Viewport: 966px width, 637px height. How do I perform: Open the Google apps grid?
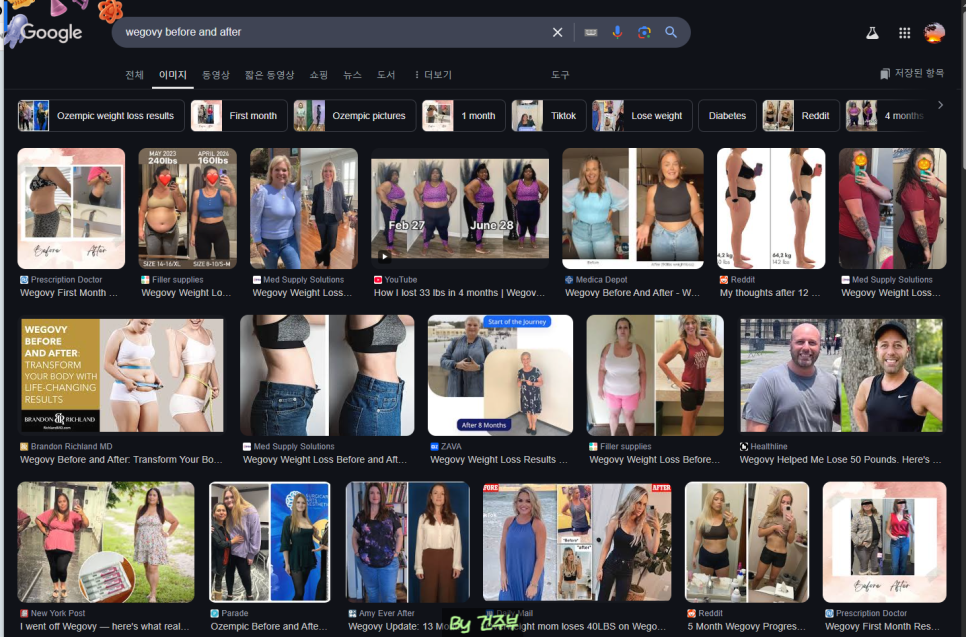(904, 33)
